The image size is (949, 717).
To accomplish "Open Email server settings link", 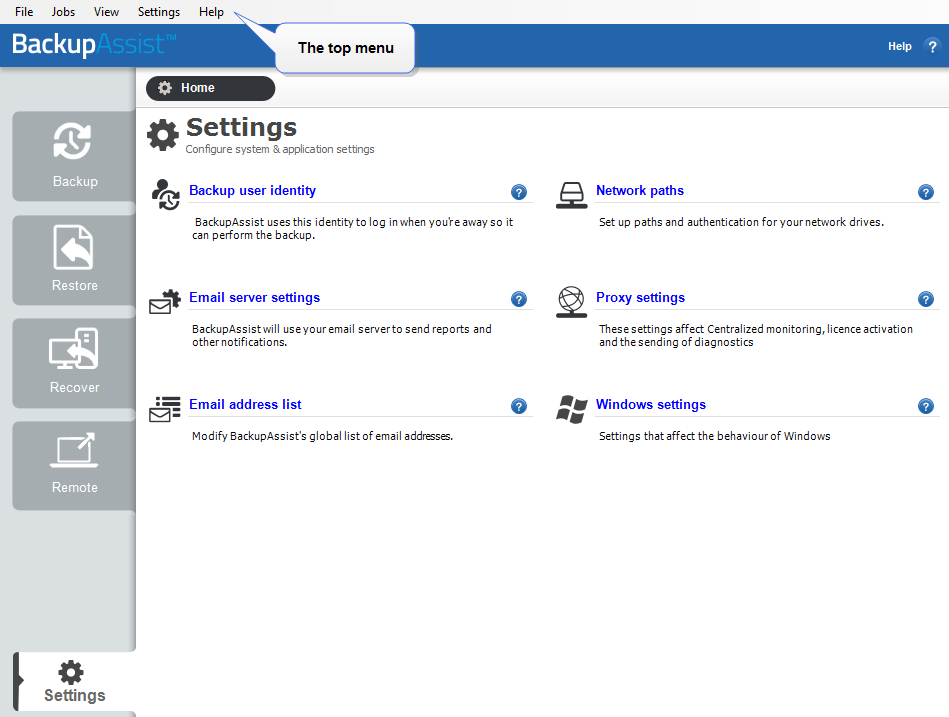I will point(254,298).
